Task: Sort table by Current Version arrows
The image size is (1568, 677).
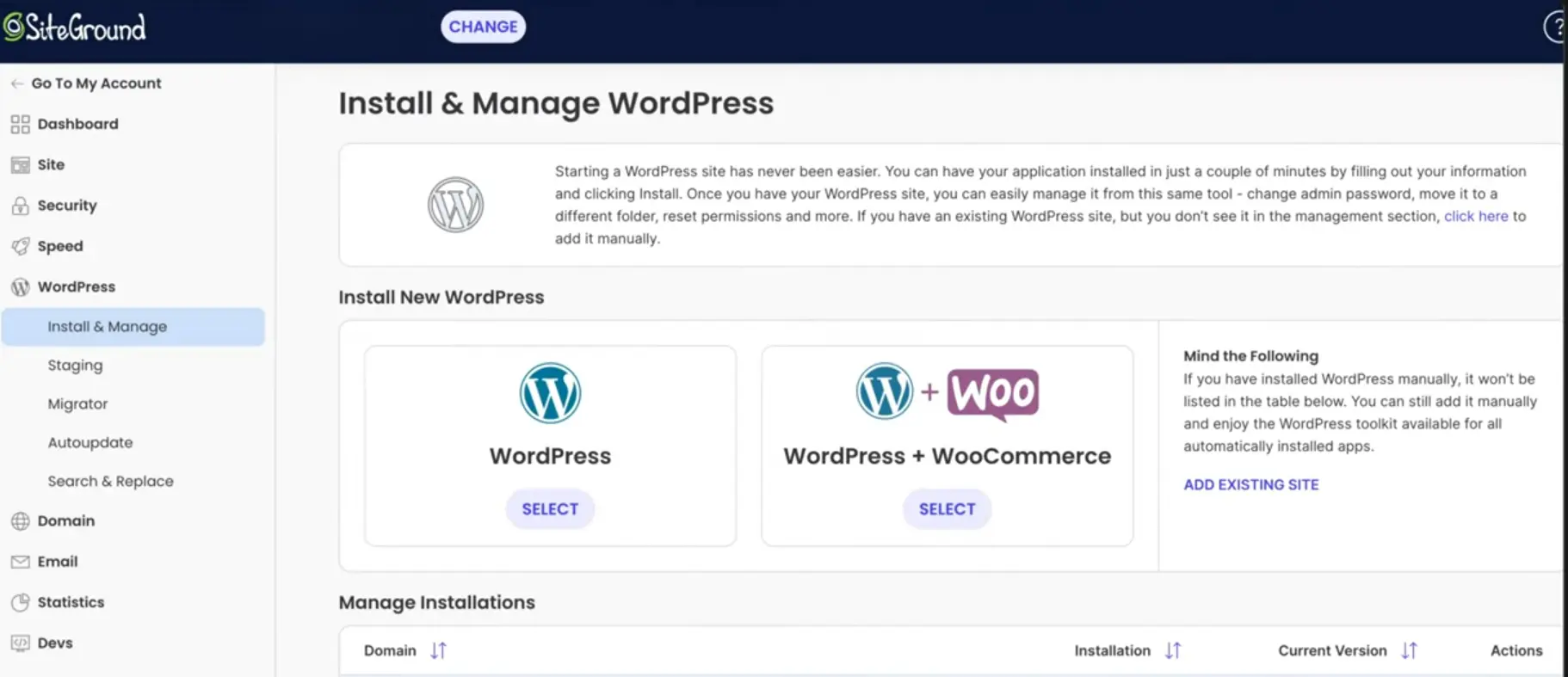Action: (1409, 650)
